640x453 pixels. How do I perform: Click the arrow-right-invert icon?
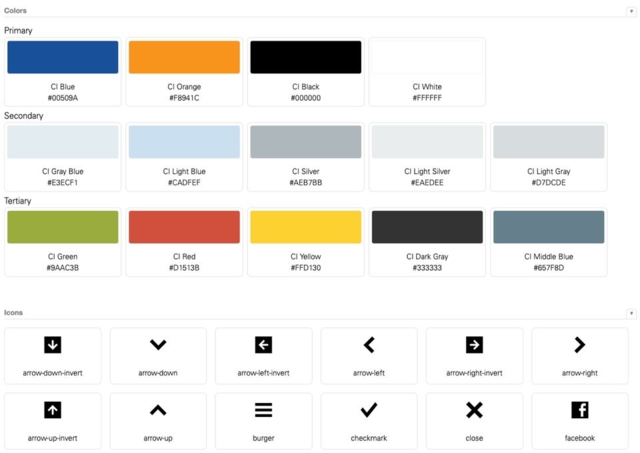(x=474, y=345)
